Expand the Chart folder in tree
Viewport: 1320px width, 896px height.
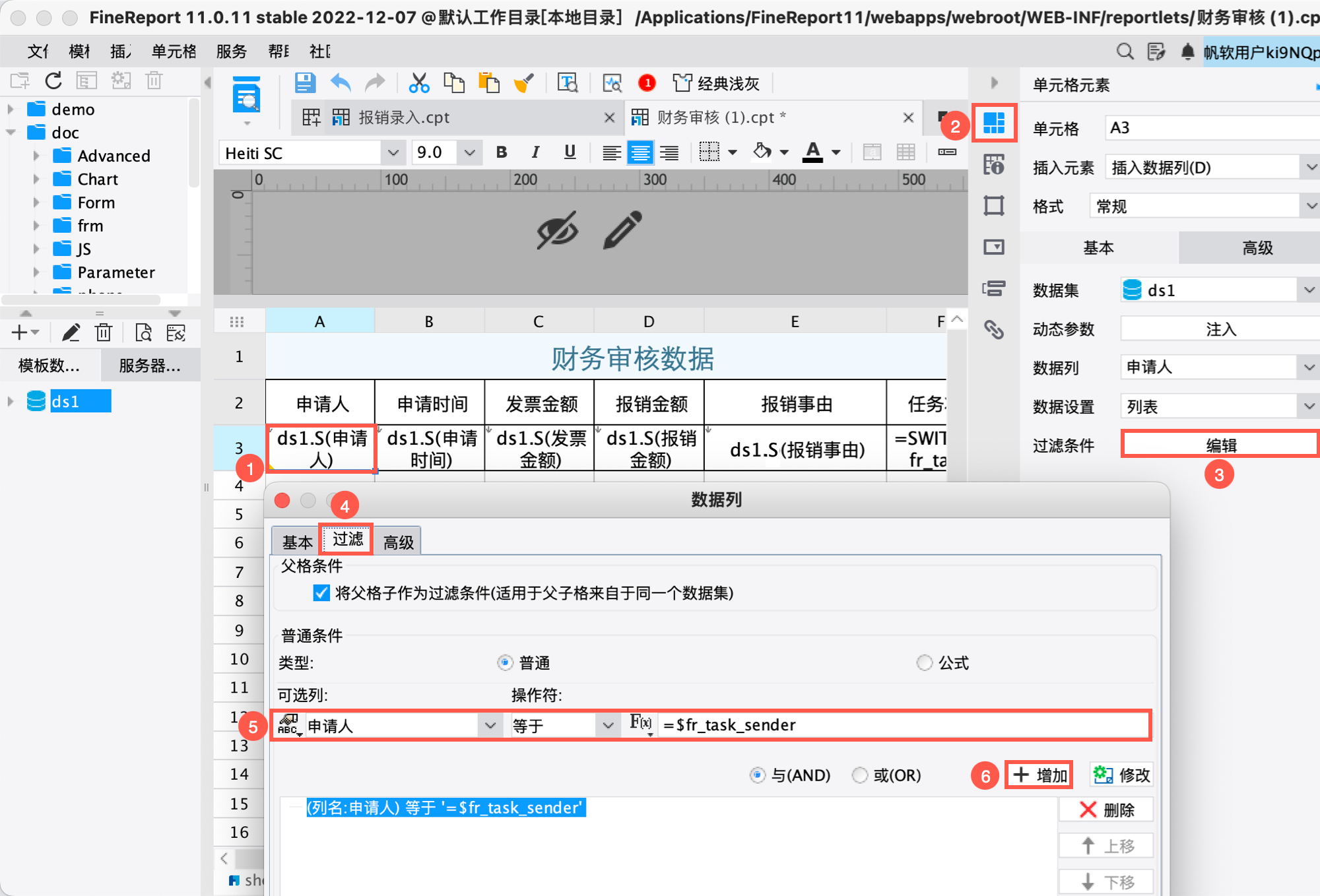37,179
